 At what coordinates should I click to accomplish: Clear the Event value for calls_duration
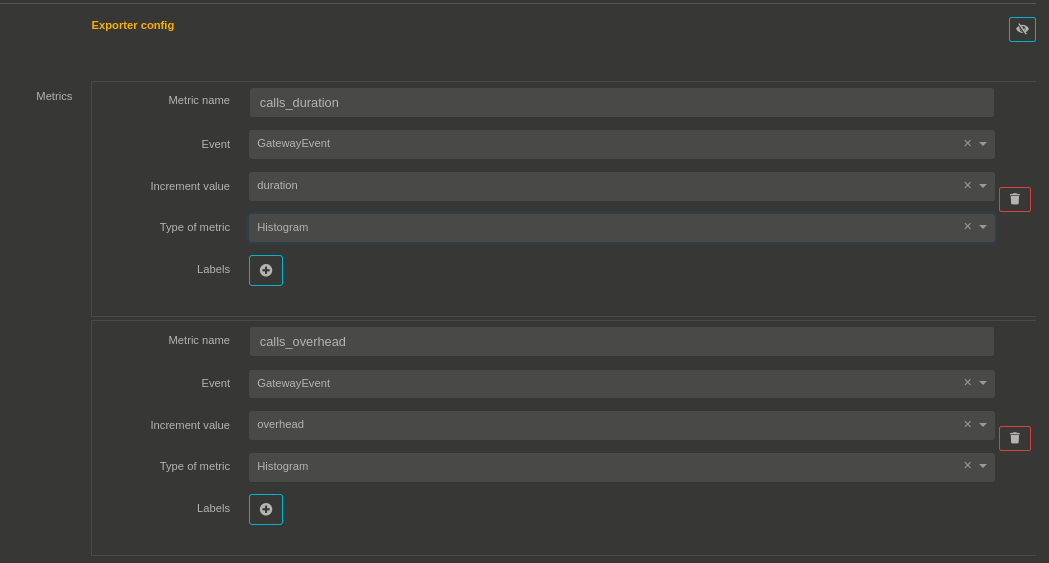click(967, 144)
